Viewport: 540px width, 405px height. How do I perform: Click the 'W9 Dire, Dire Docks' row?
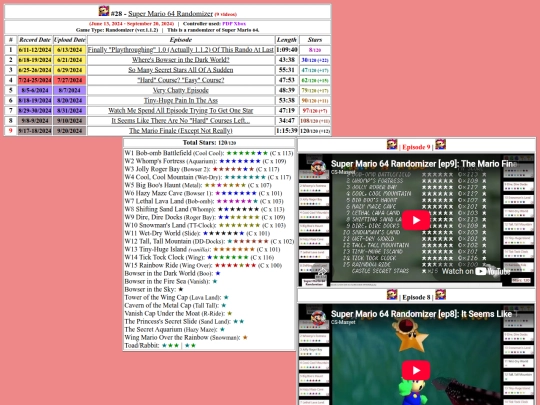205,217
